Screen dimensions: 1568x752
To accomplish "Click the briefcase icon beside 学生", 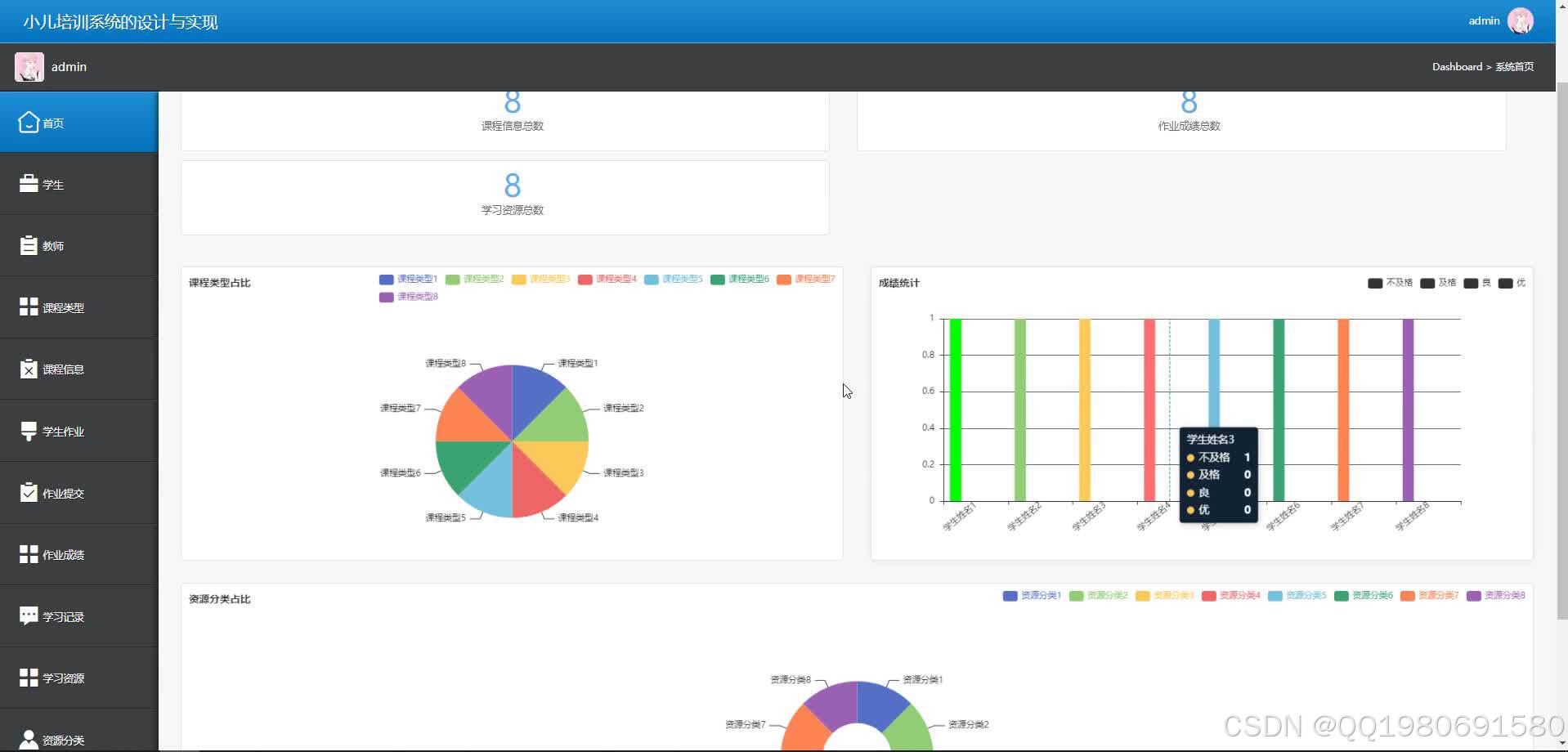I will (x=29, y=184).
